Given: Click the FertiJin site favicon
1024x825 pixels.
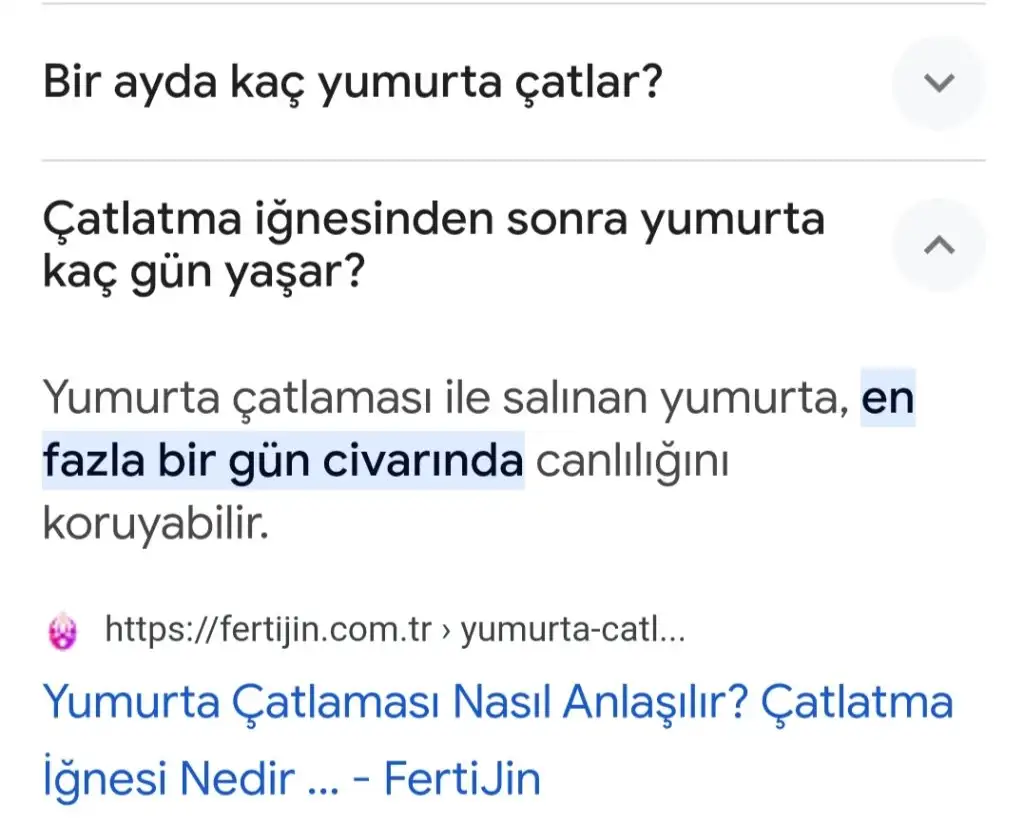Looking at the screenshot, I should pos(63,631).
